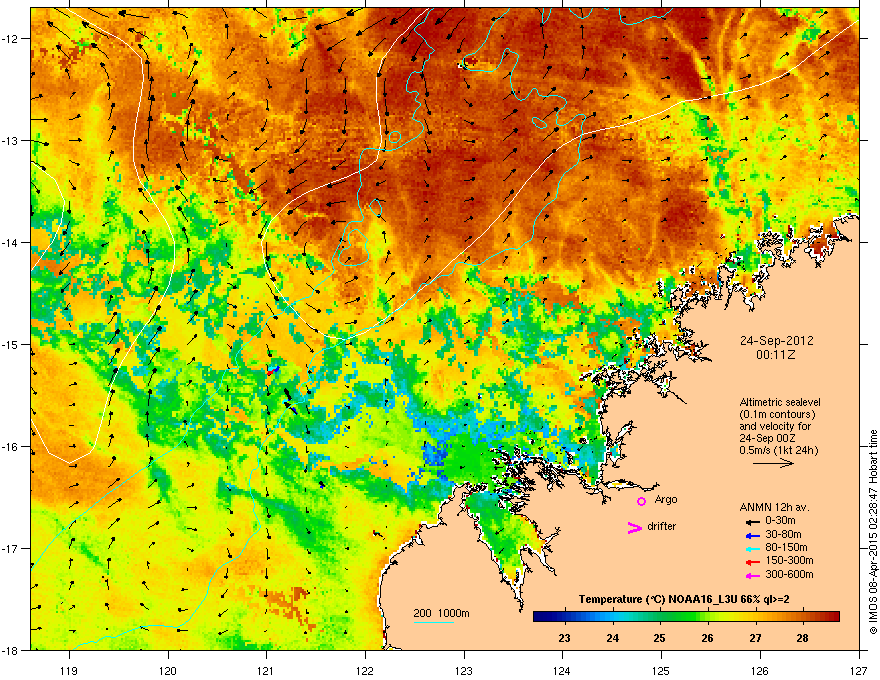Click the magenta drifter arrowhead symbol in legend
The width and height of the screenshot is (880, 680).
coord(635,527)
